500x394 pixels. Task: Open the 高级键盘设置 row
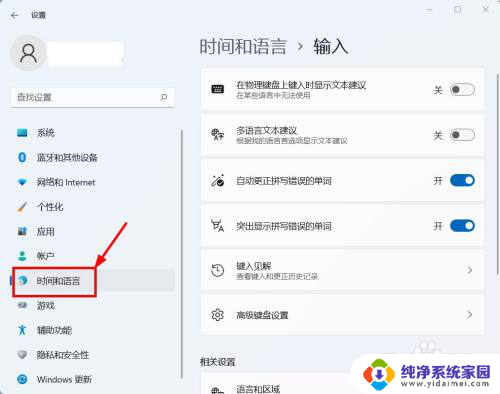tap(342, 315)
